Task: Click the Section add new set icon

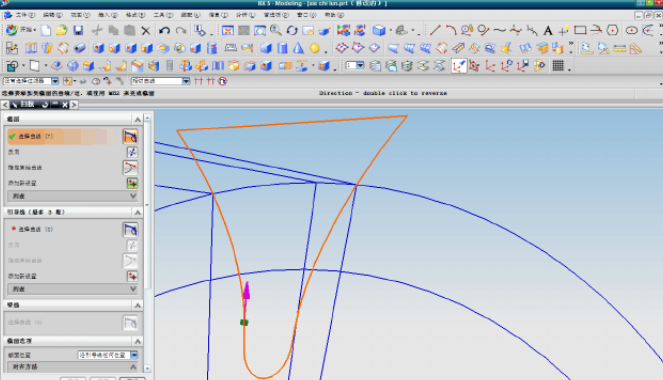Action: 132,183
